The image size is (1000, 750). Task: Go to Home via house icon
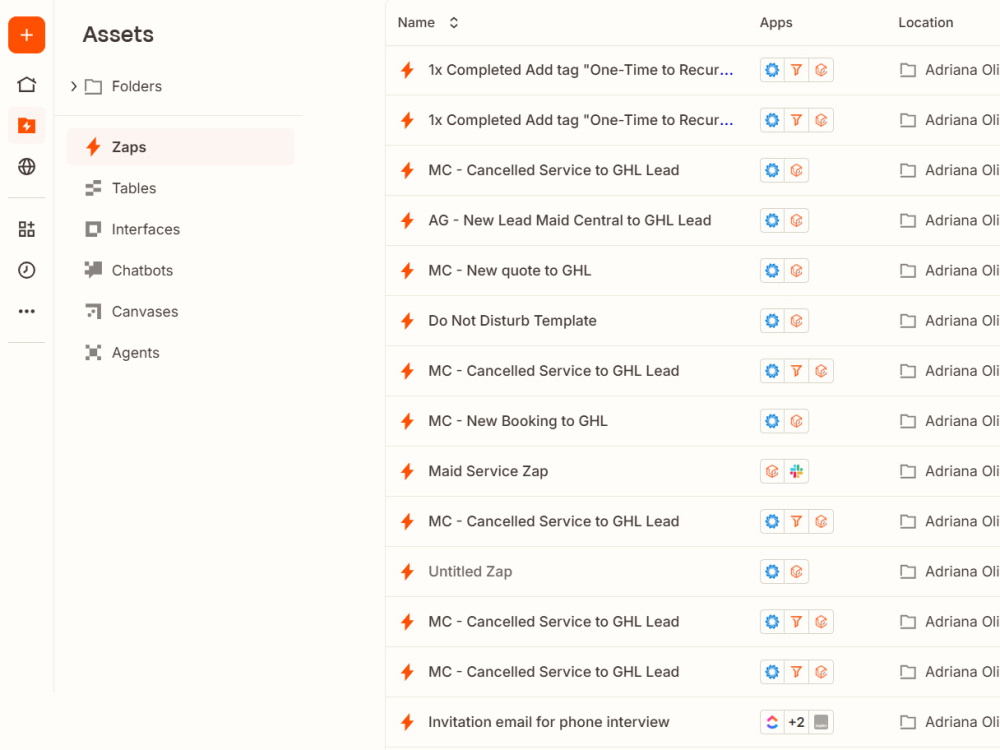[x=26, y=84]
